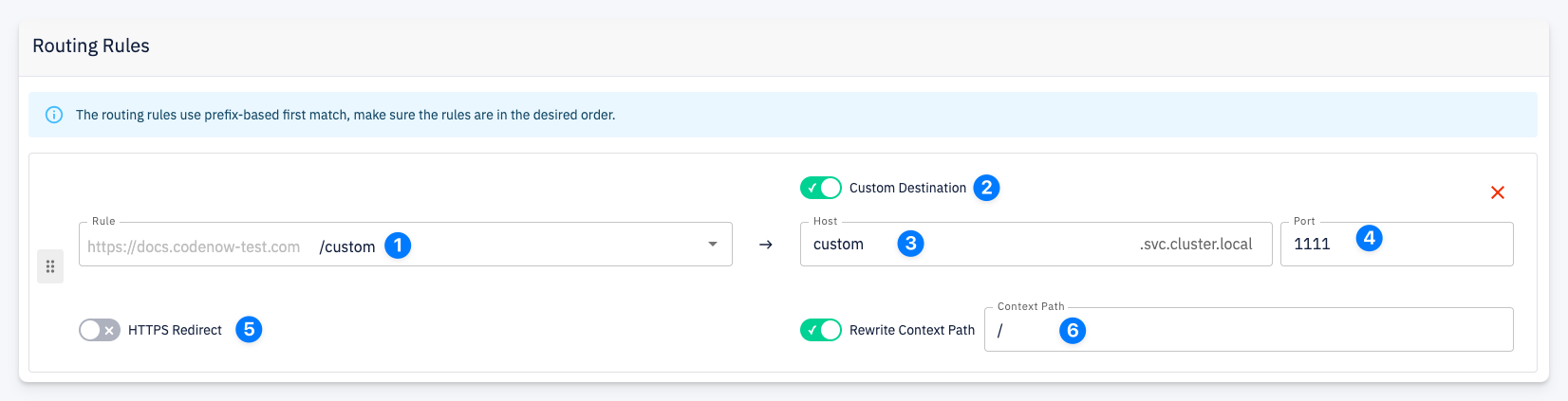
Task: Open the Rule dropdown arrow
Action: tap(713, 245)
